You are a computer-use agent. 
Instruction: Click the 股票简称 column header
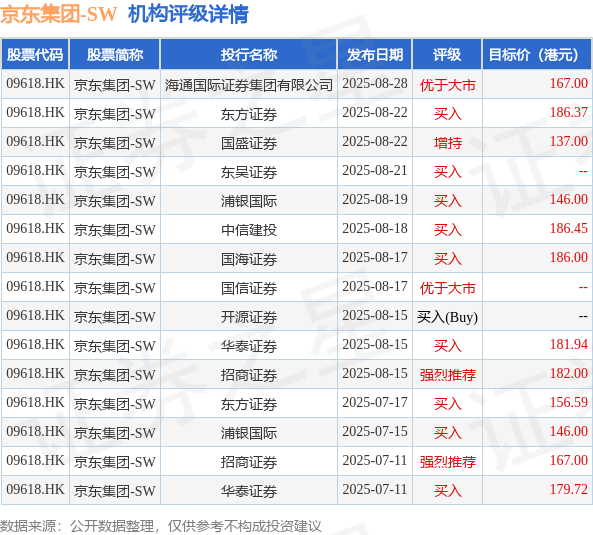coord(115,54)
